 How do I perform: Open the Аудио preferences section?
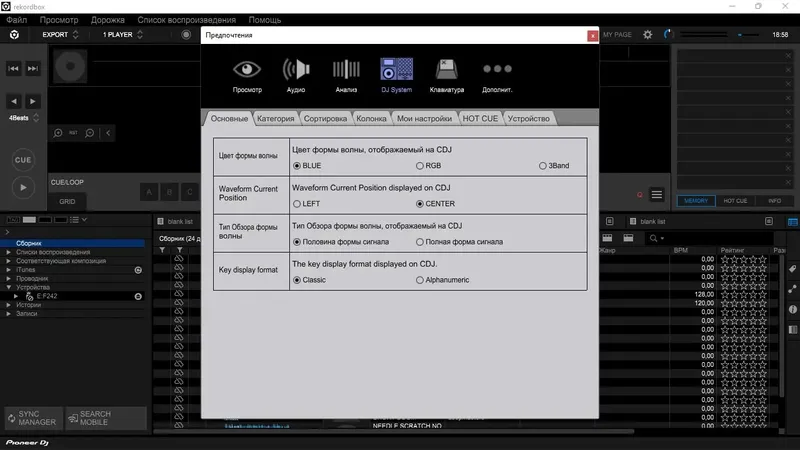tap(296, 76)
